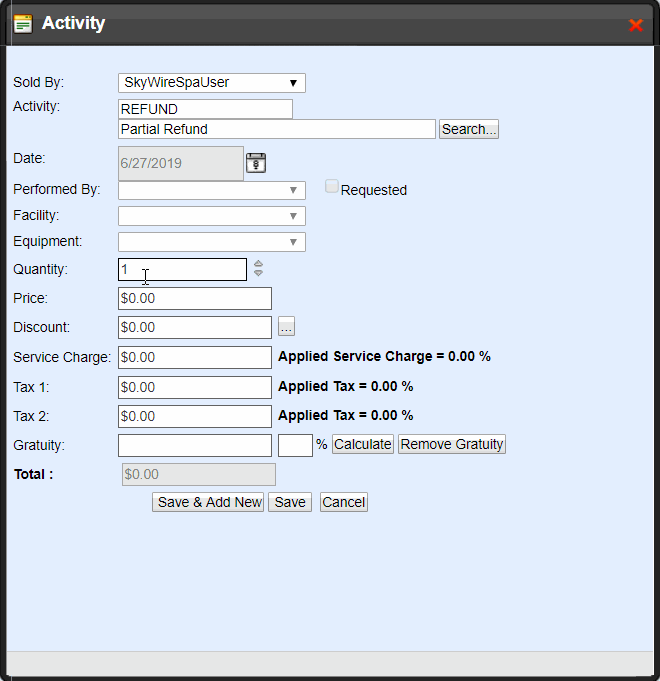Increase quantity using the up arrow
This screenshot has width=660, height=681.
pos(258,264)
